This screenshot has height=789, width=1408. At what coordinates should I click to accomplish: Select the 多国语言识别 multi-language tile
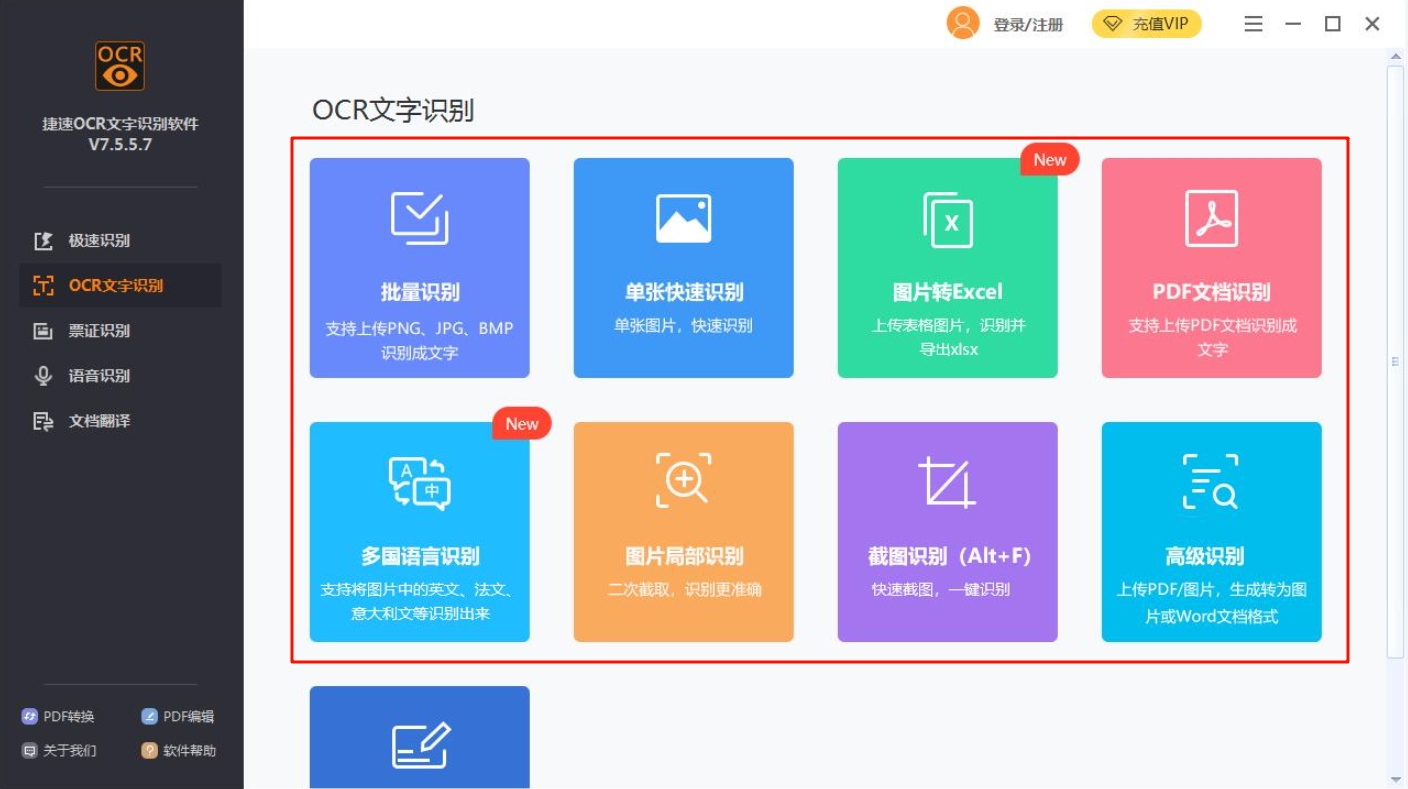click(x=419, y=532)
